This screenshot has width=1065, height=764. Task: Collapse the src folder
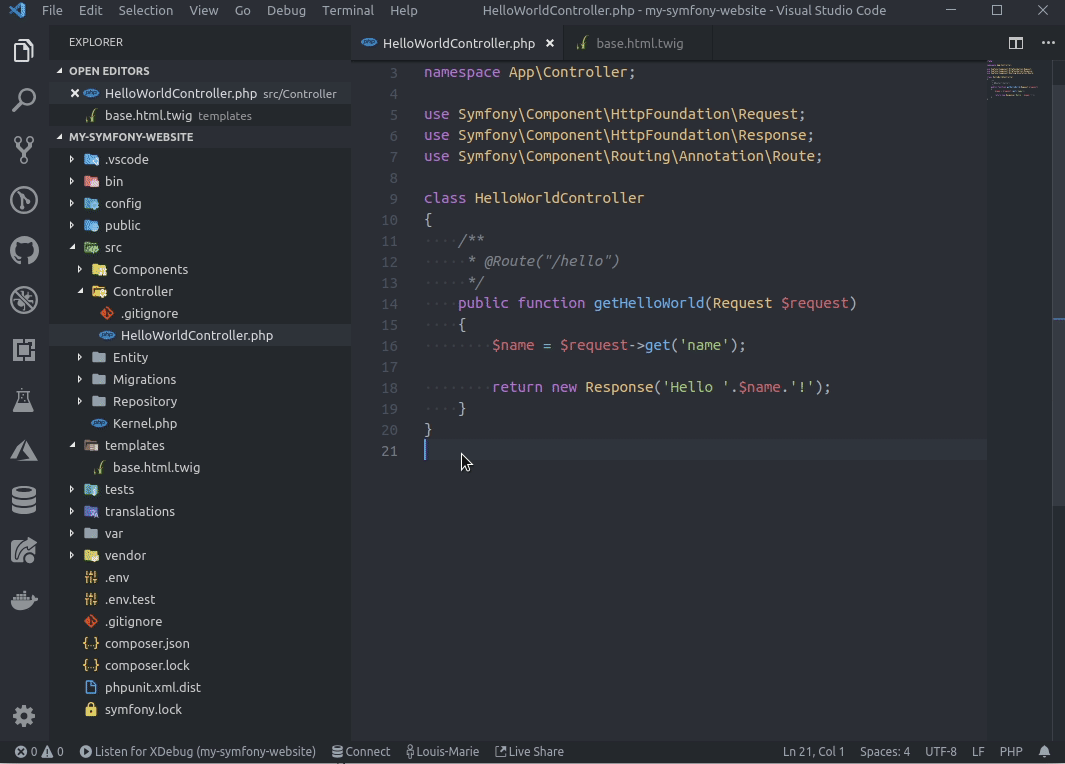coord(72,247)
